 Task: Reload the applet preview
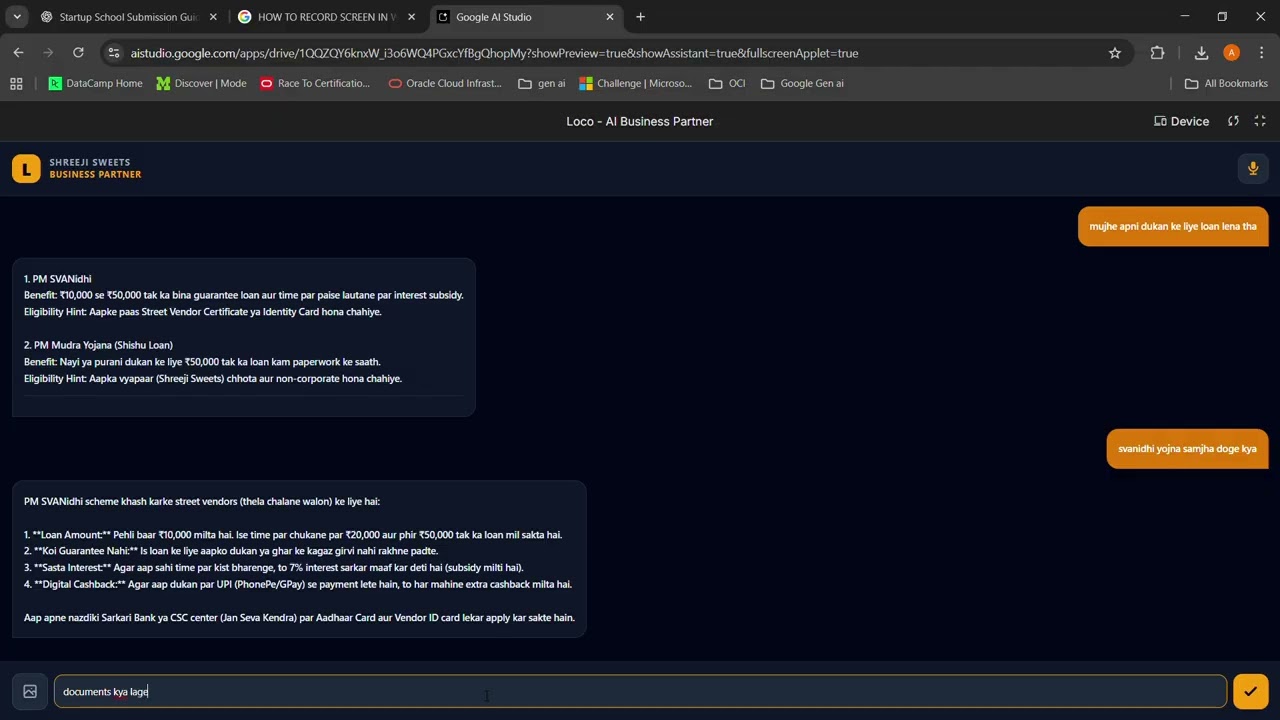point(1233,121)
